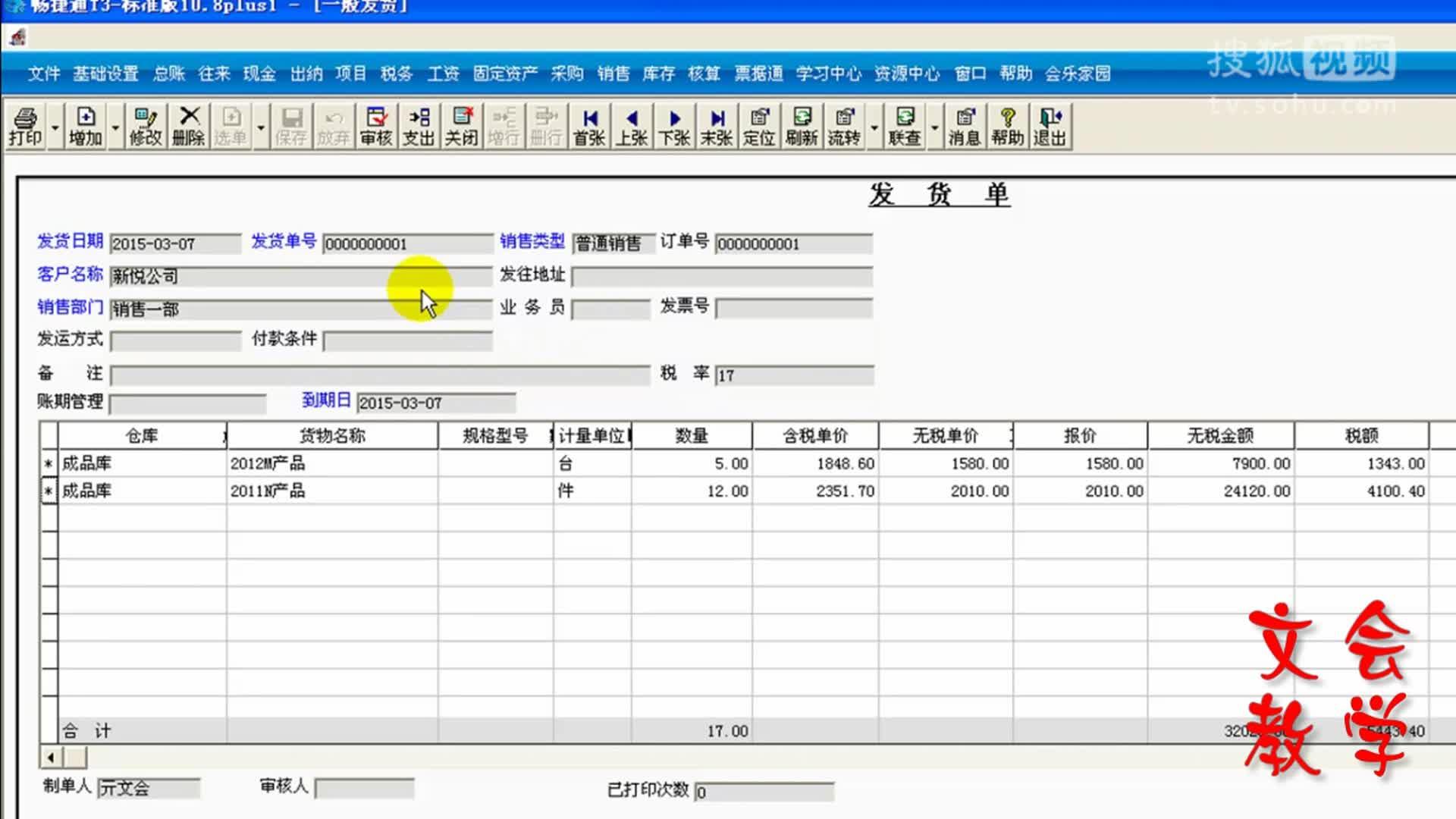The height and width of the screenshot is (819, 1456).
Task: Open the 库存 menu
Action: click(657, 74)
